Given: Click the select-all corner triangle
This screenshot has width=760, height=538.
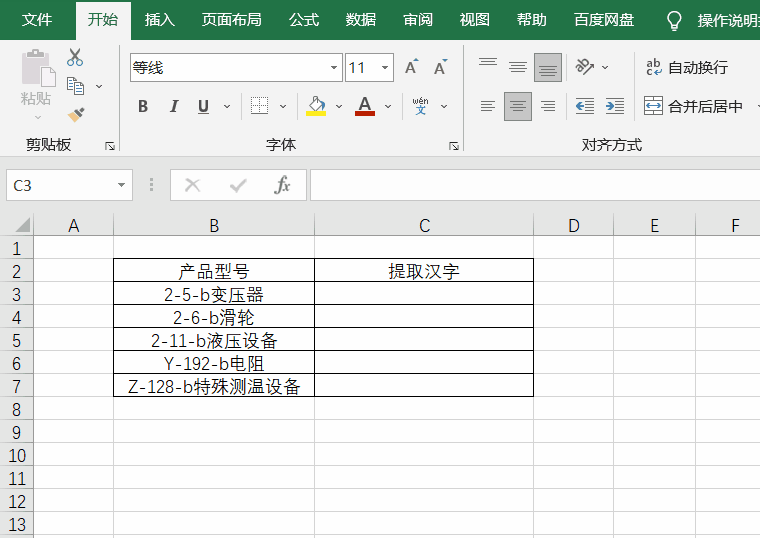Looking at the screenshot, I should coord(22,225).
